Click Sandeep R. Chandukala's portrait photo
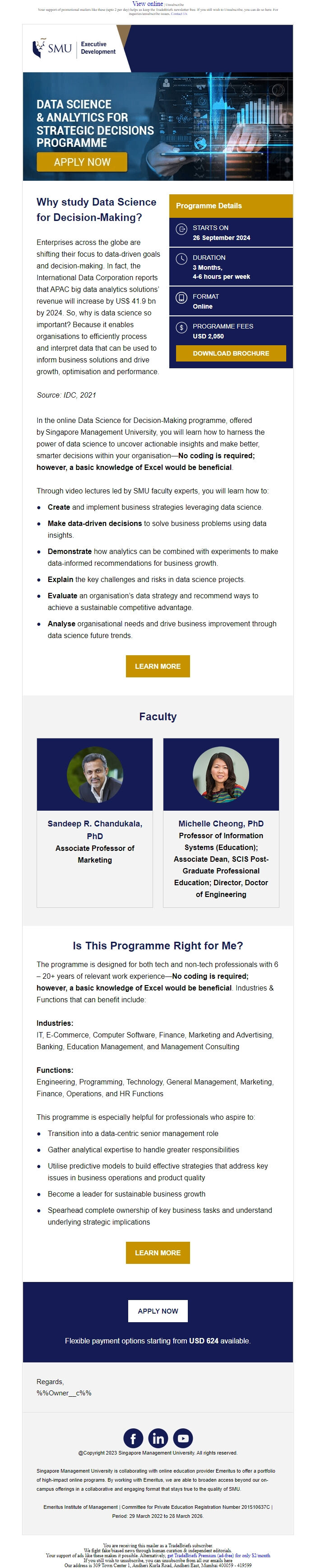The image size is (316, 1568). (95, 774)
